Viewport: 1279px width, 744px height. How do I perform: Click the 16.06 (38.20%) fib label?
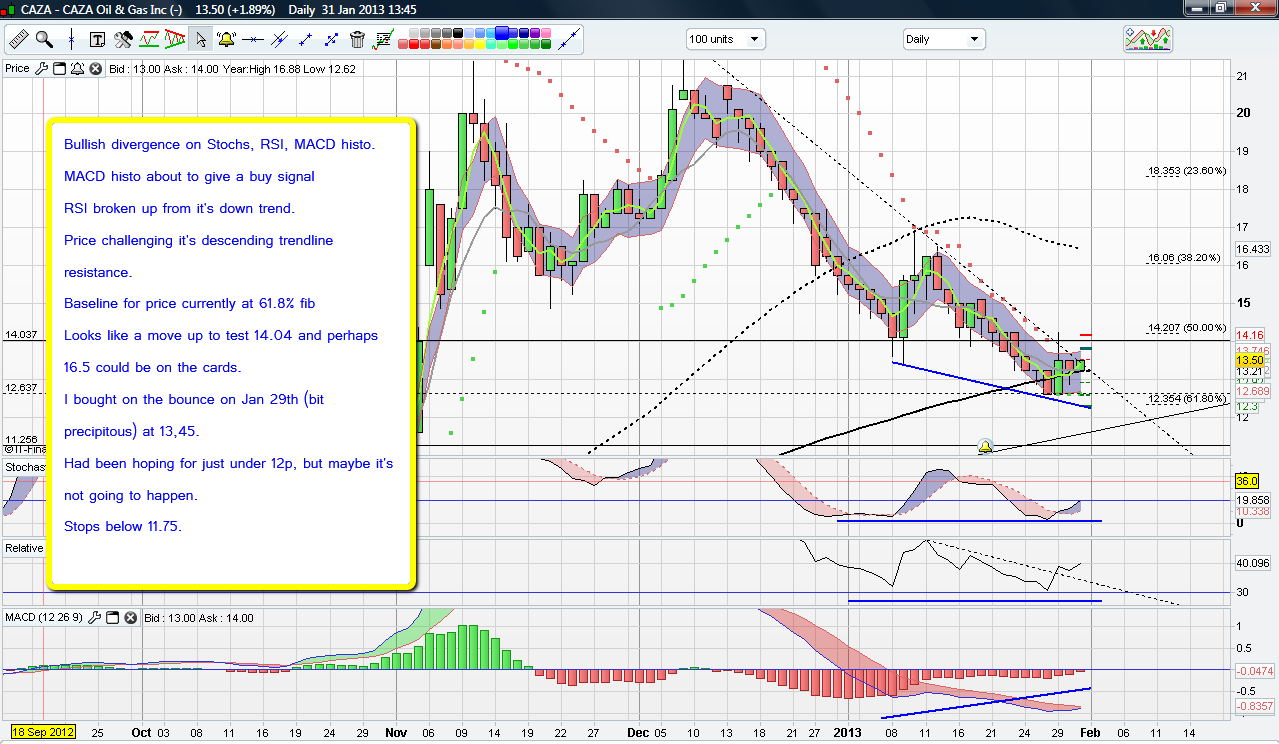[1184, 257]
